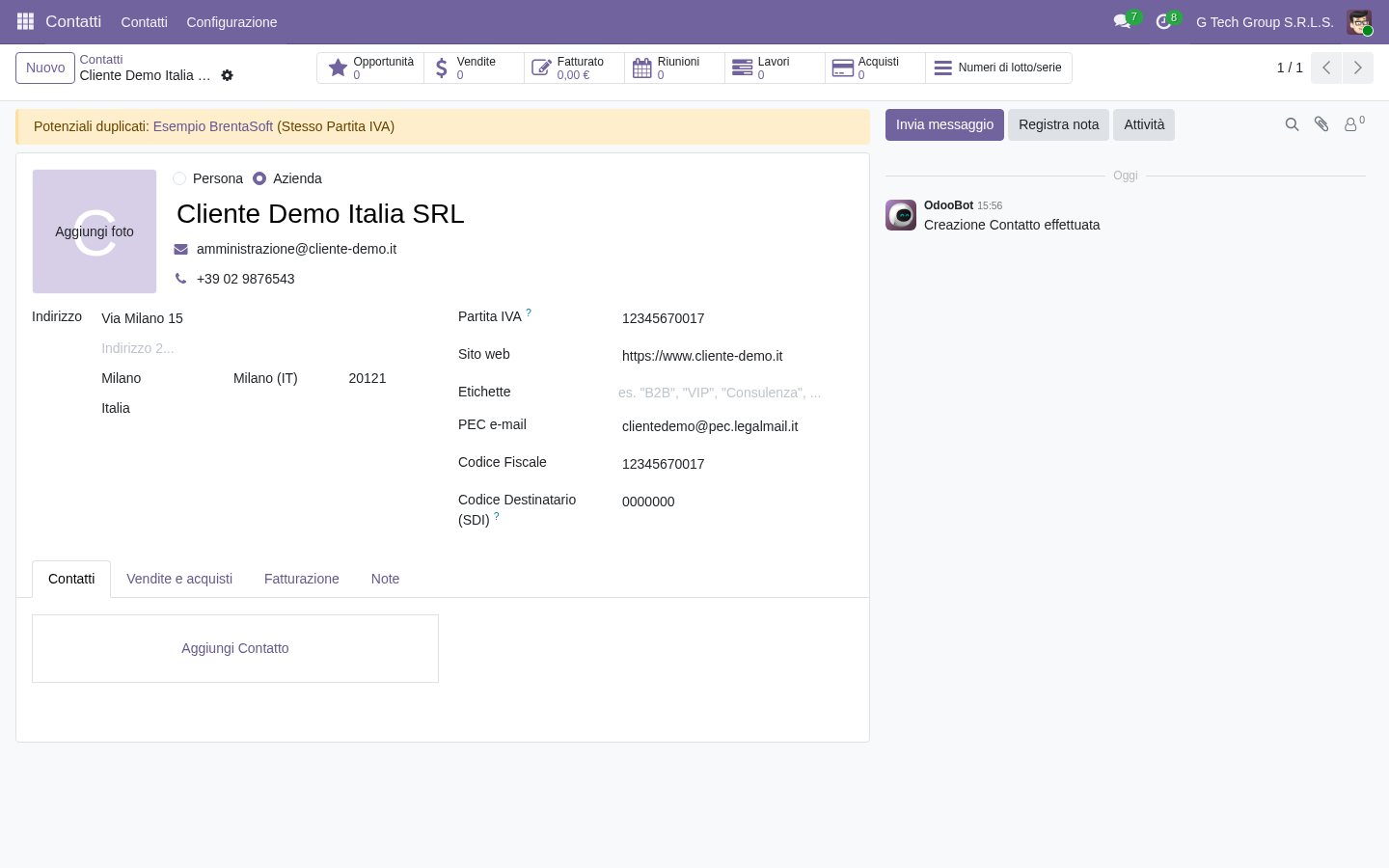Screen dimensions: 1389x868
Task: Select the Persona radio option
Action: coord(179,178)
